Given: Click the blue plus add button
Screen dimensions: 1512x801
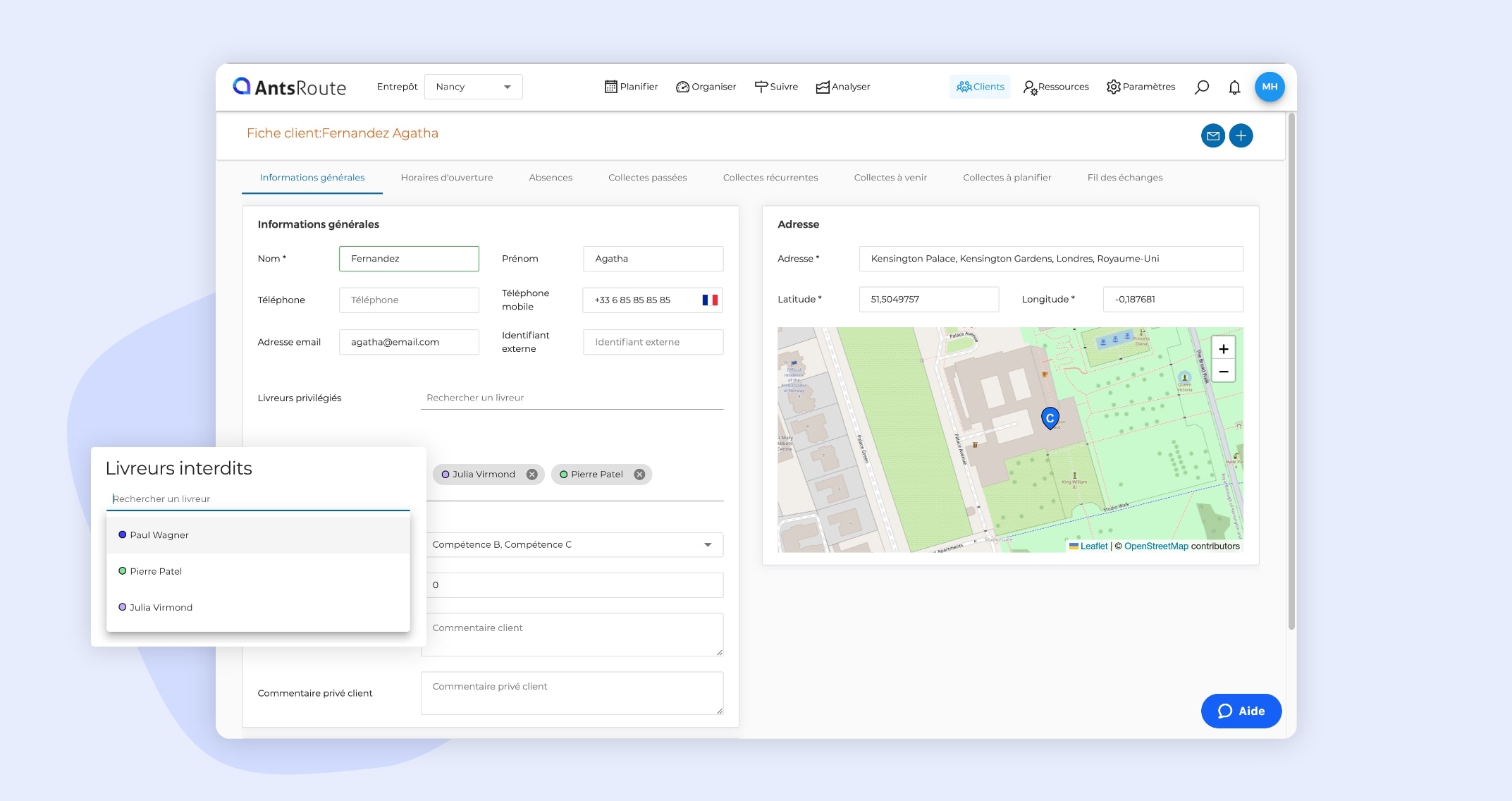Looking at the screenshot, I should click(x=1241, y=135).
